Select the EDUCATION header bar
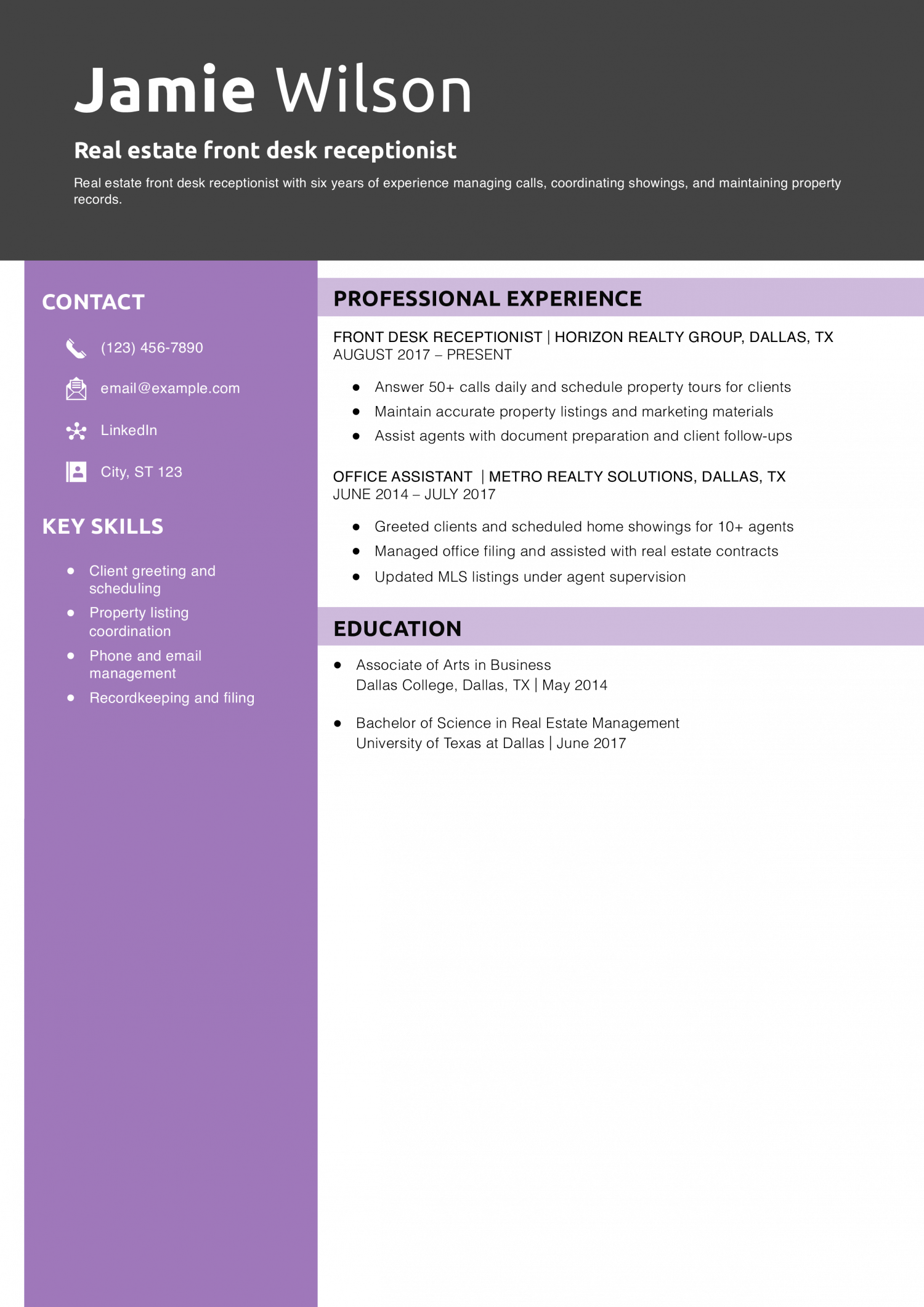 (620, 627)
